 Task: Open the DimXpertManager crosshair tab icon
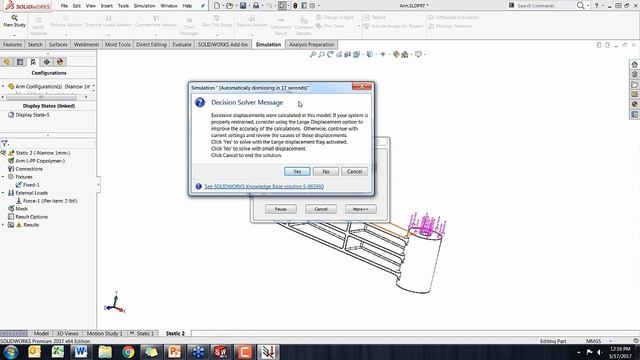[47, 62]
